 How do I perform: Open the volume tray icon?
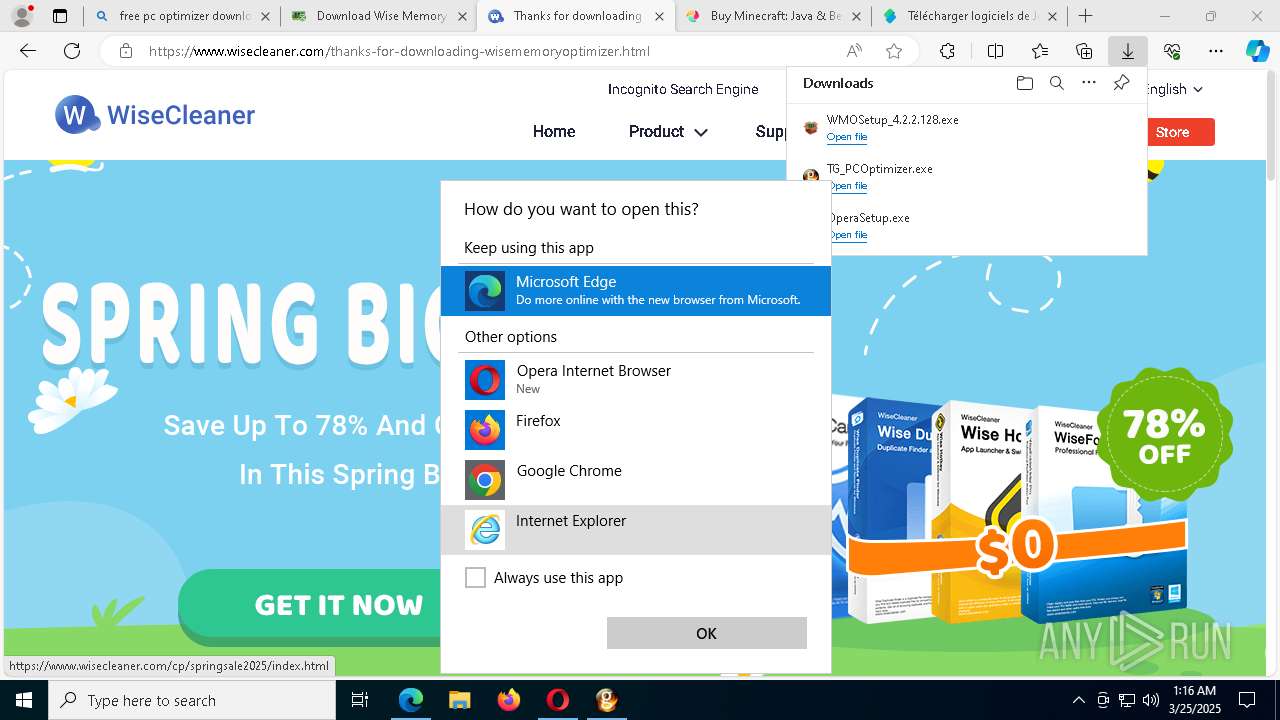[x=1151, y=700]
